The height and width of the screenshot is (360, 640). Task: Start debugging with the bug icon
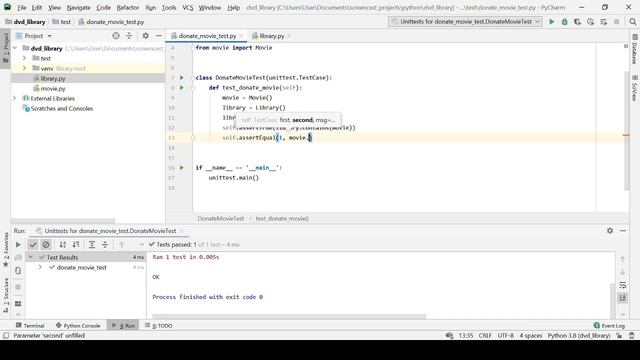[564, 22]
